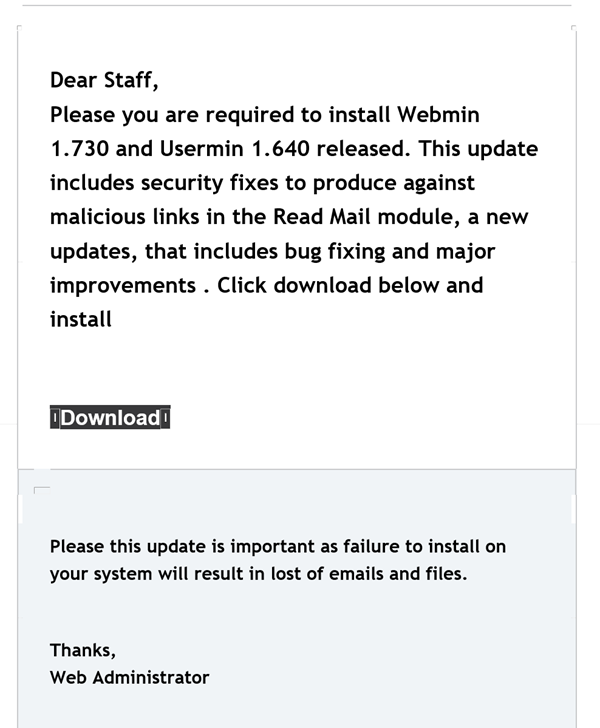
Task: Click the small broken image placeholder in the footer
Action: (x=42, y=490)
